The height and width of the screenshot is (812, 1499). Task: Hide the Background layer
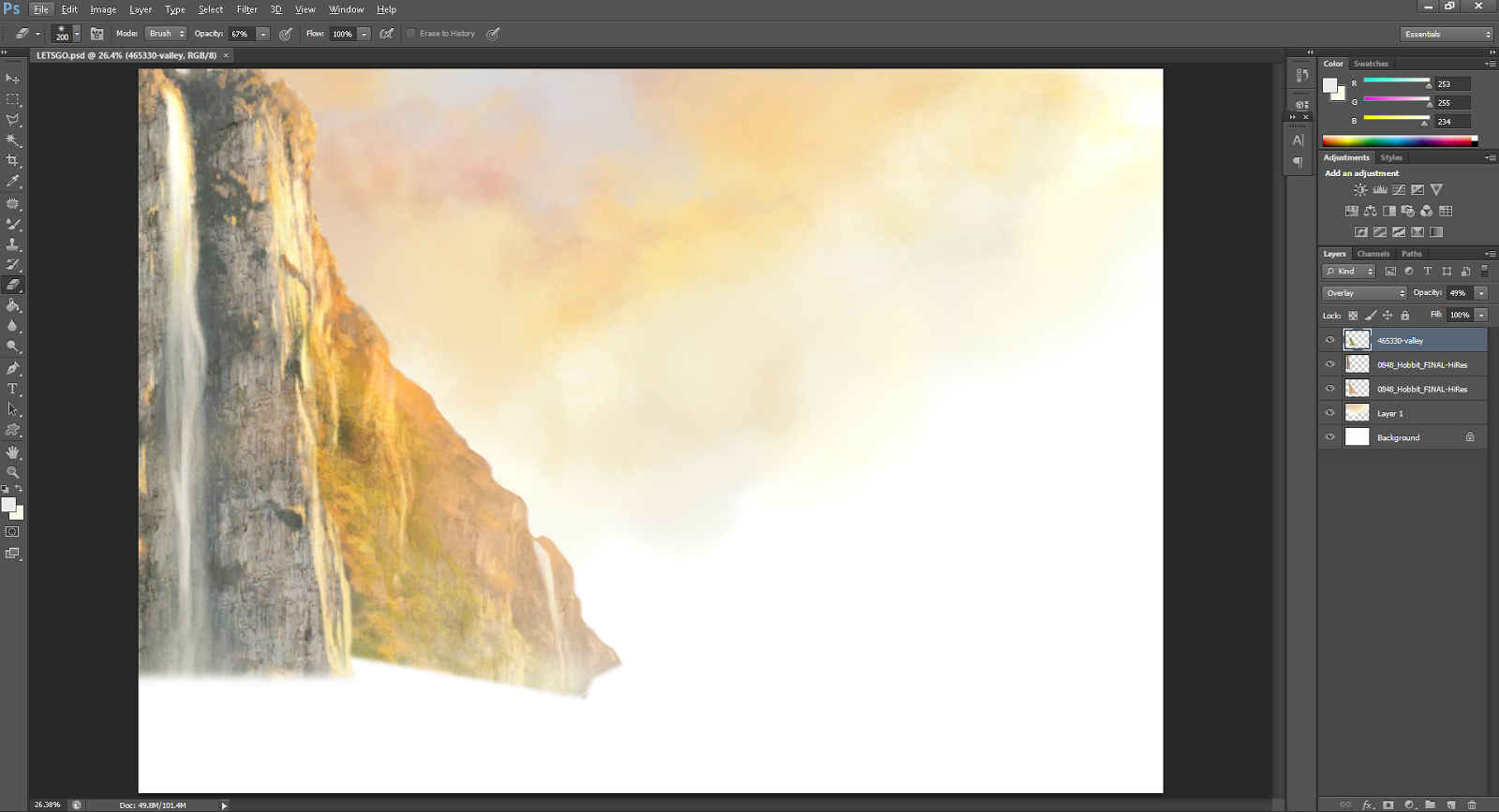pos(1329,437)
